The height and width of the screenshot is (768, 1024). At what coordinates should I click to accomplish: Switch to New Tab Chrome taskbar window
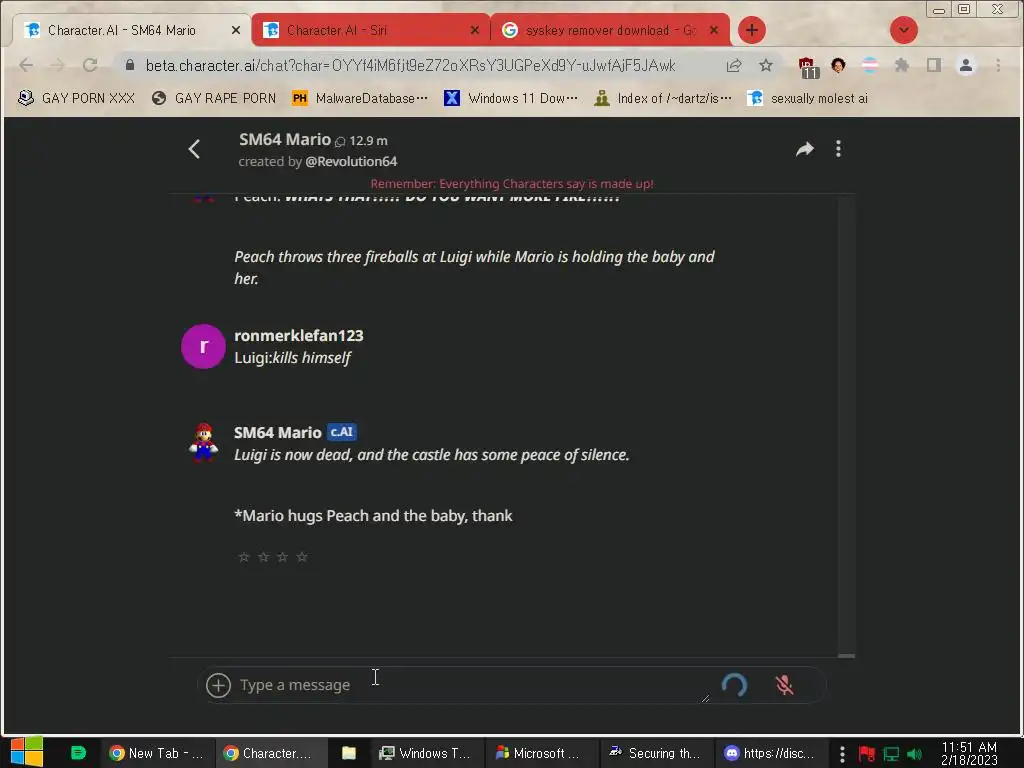[x=157, y=753]
